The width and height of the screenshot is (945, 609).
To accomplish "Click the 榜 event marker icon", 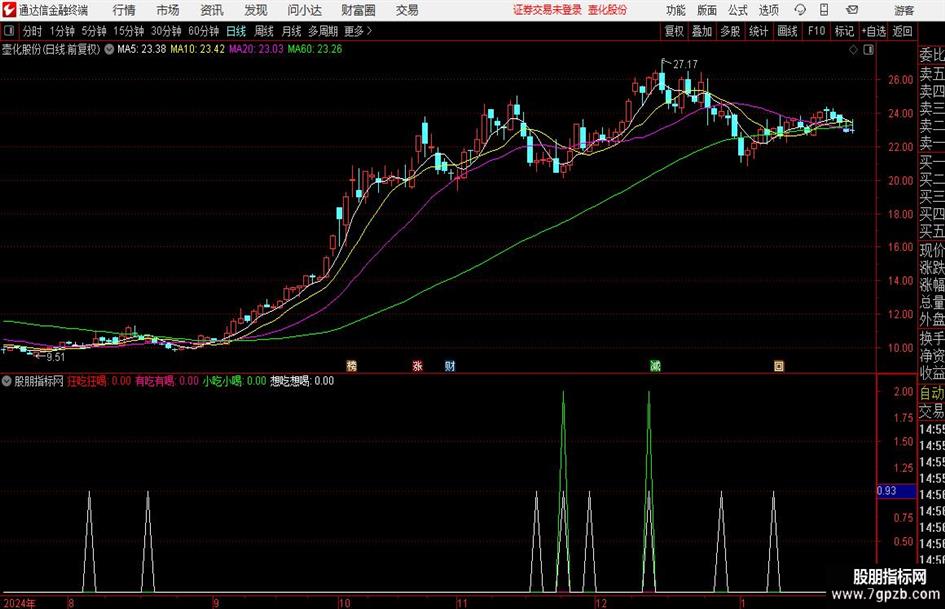I will tap(351, 366).
